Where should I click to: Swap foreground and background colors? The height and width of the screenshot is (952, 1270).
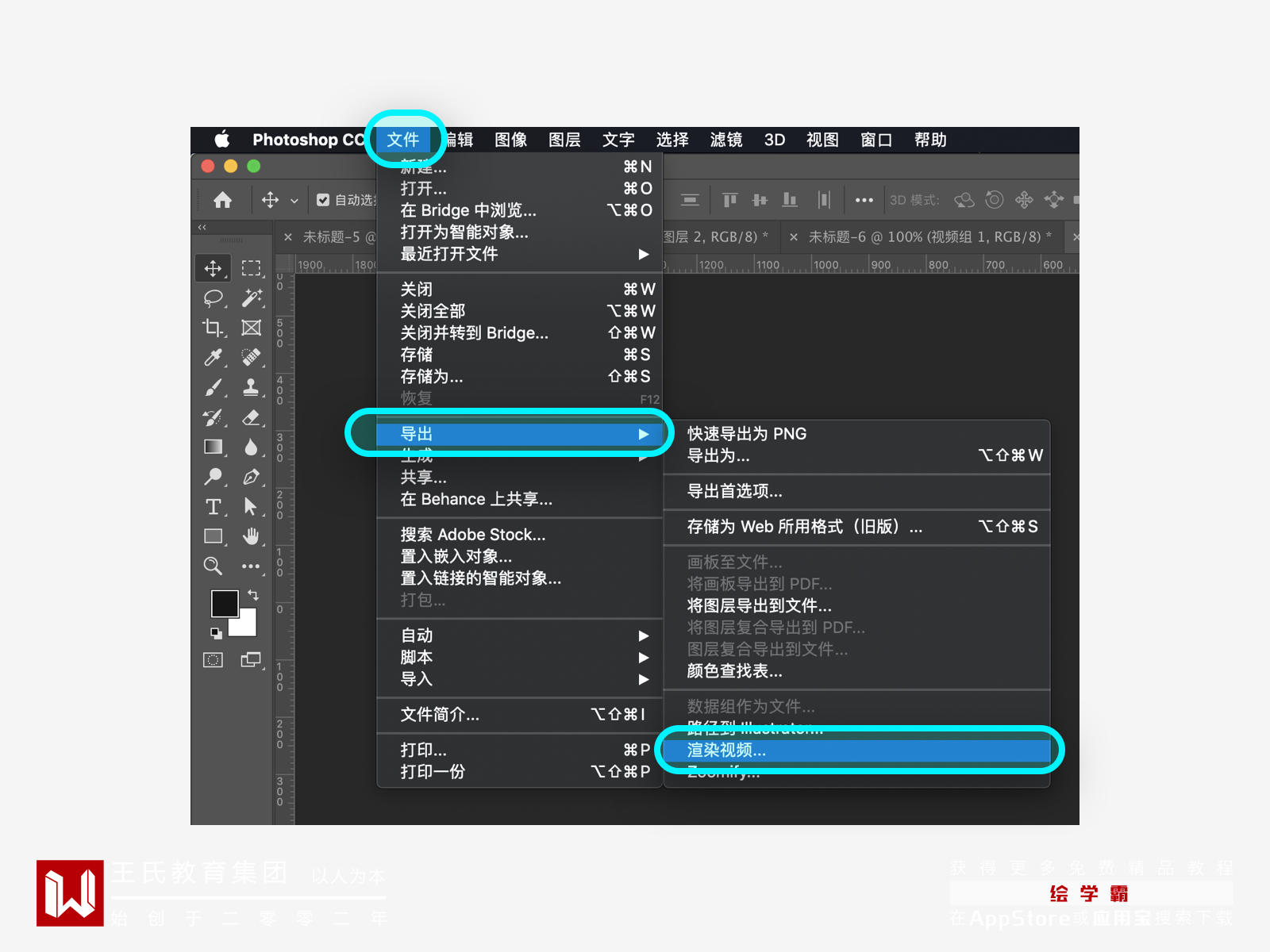tap(253, 594)
